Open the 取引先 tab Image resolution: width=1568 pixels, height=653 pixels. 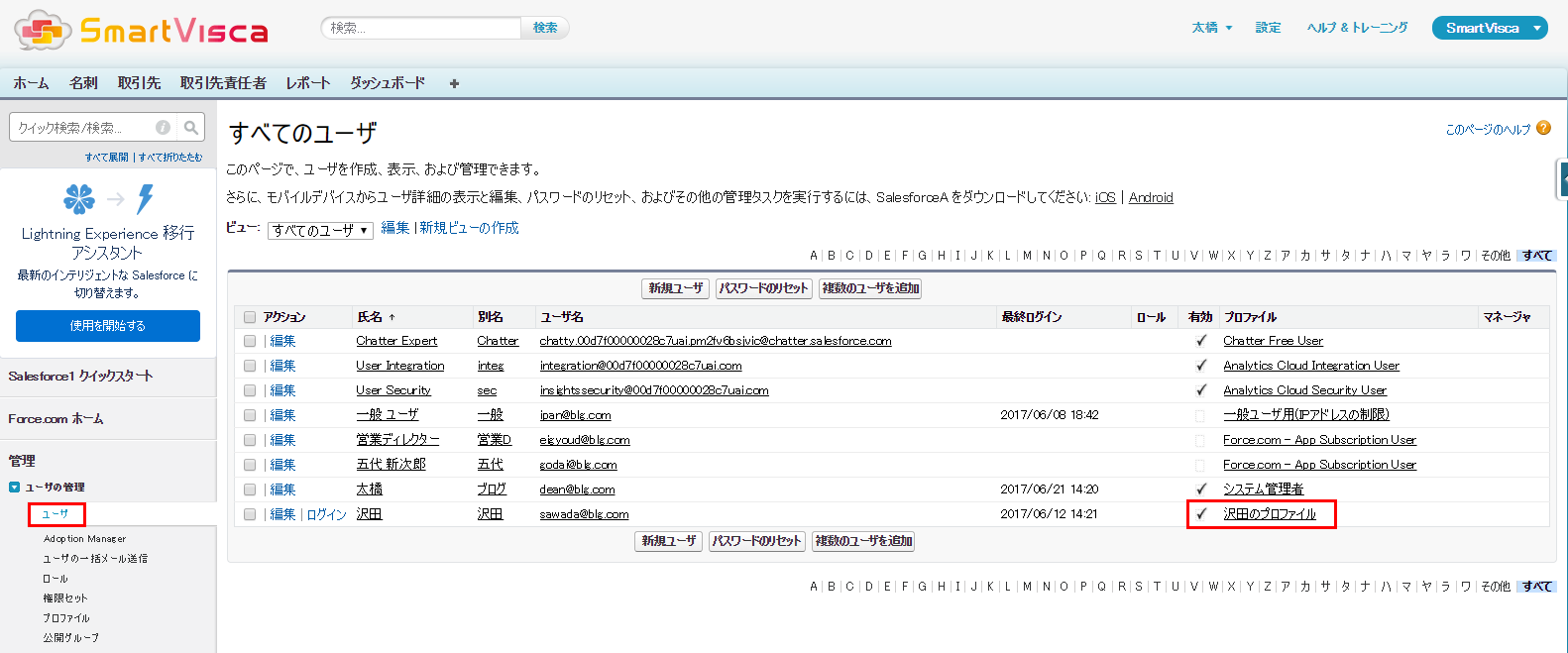tap(139, 83)
